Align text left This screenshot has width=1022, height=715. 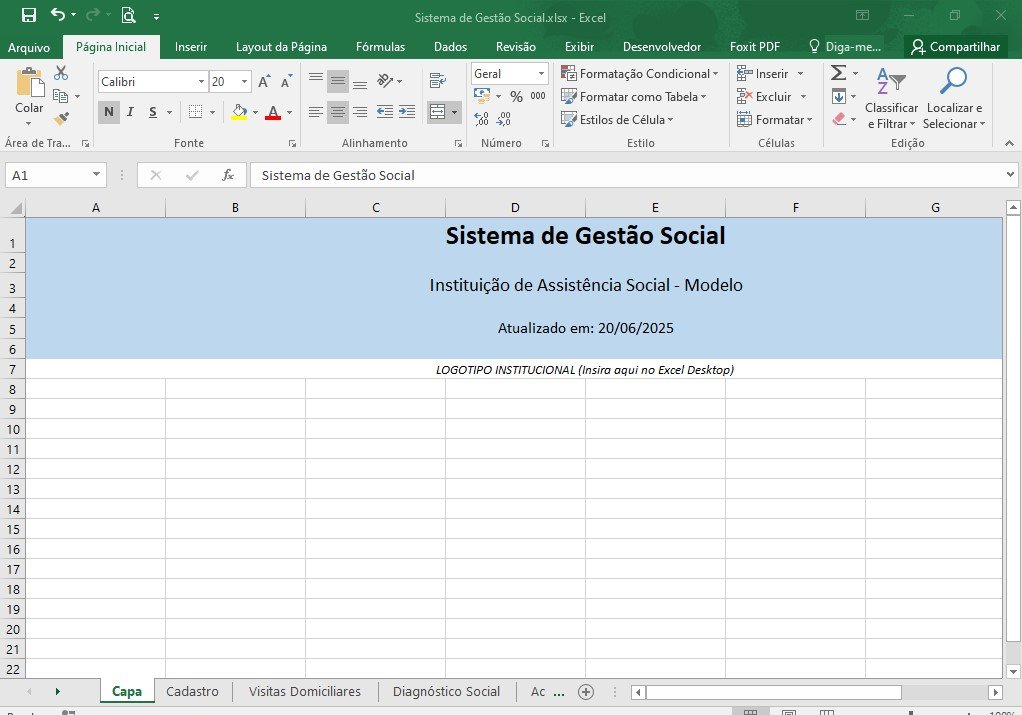315,112
